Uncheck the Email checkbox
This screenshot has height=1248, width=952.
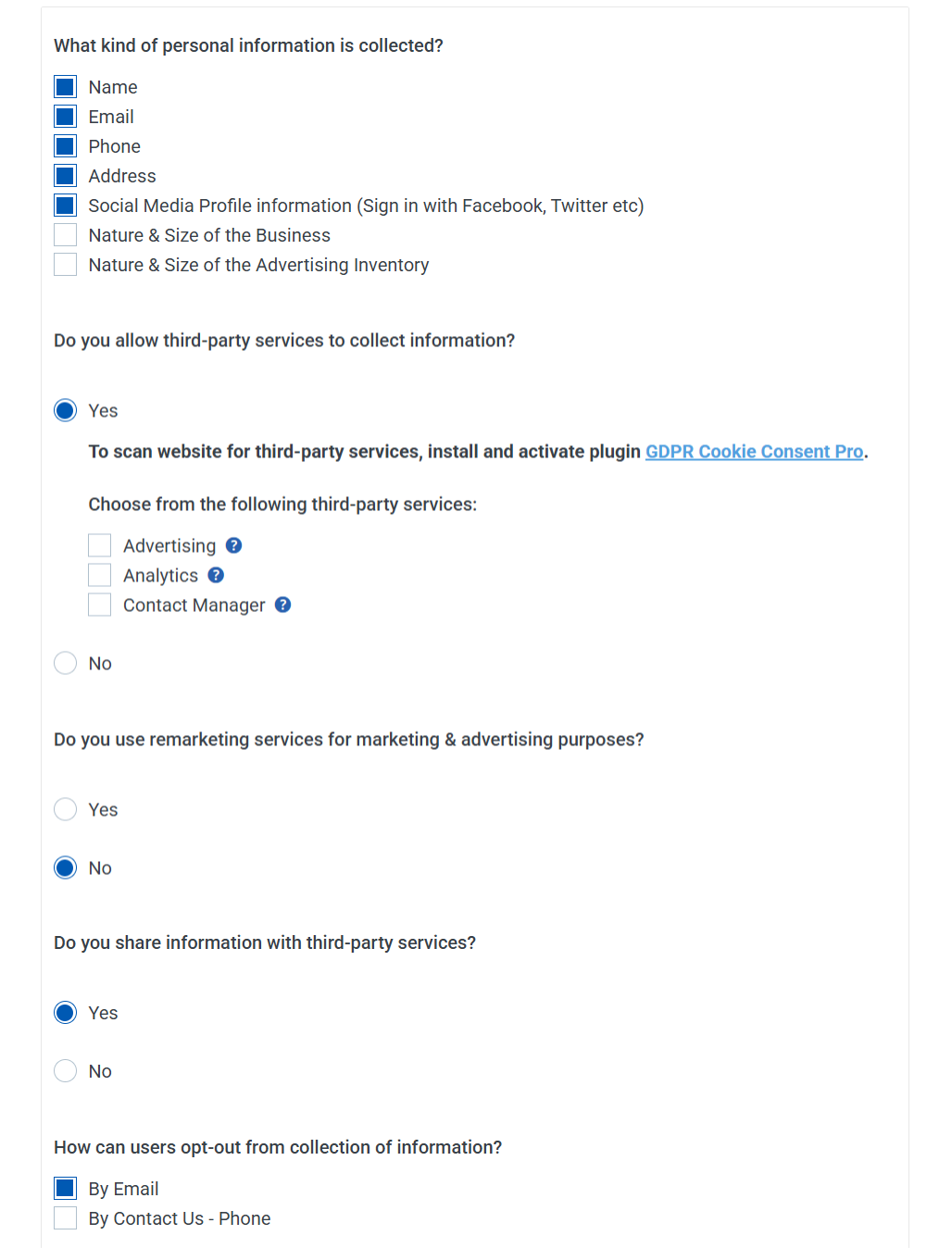click(x=65, y=116)
